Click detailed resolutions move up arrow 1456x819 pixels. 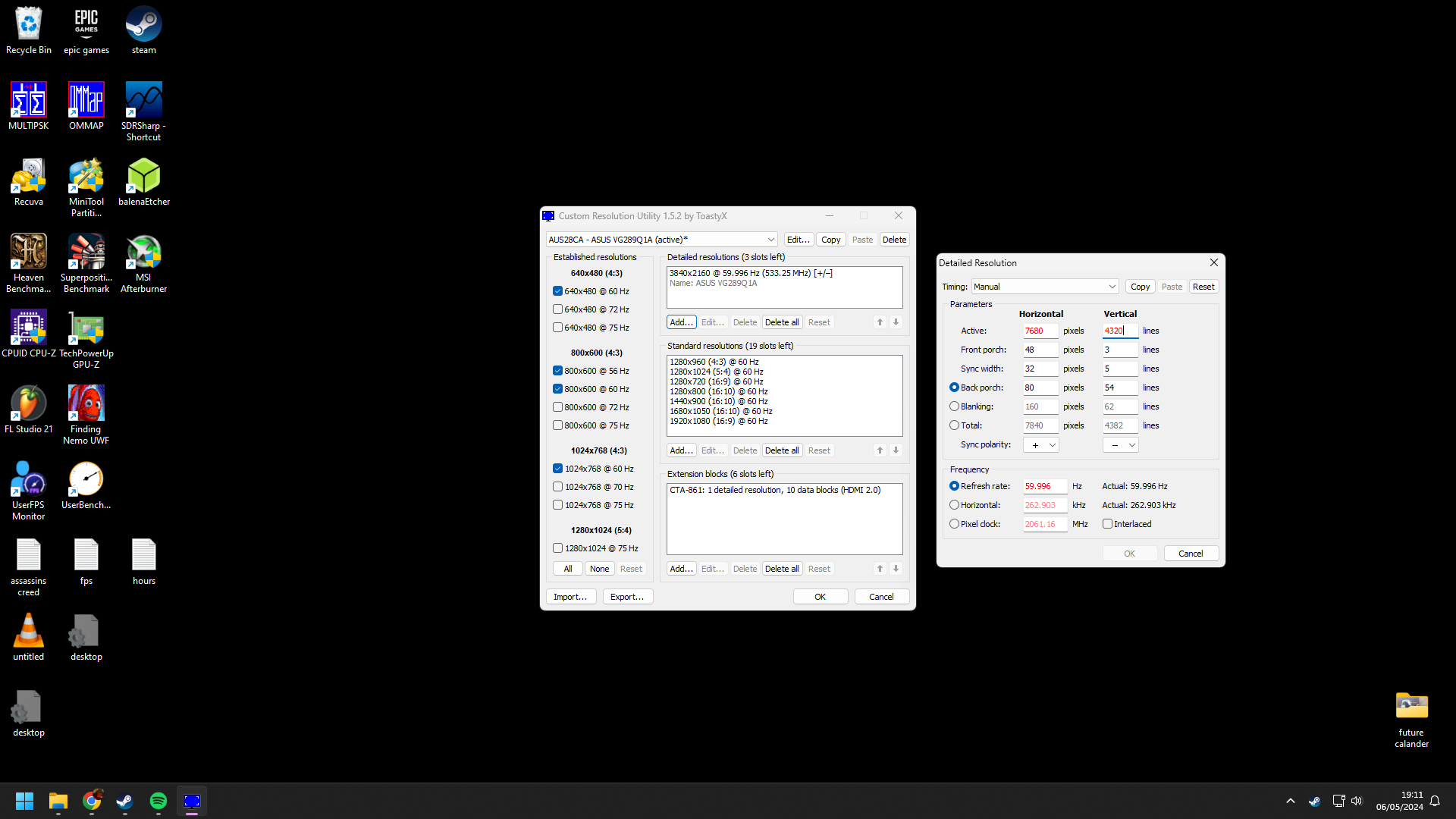pyautogui.click(x=880, y=322)
